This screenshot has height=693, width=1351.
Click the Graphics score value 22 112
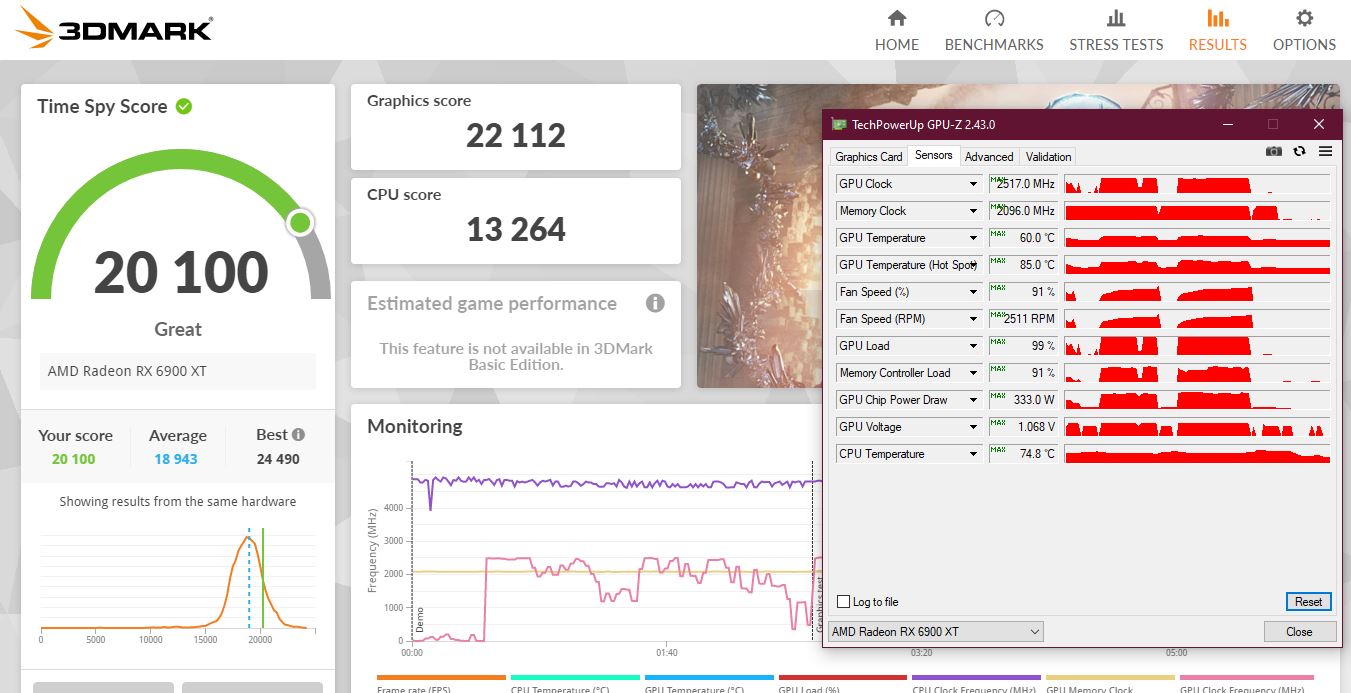point(516,135)
